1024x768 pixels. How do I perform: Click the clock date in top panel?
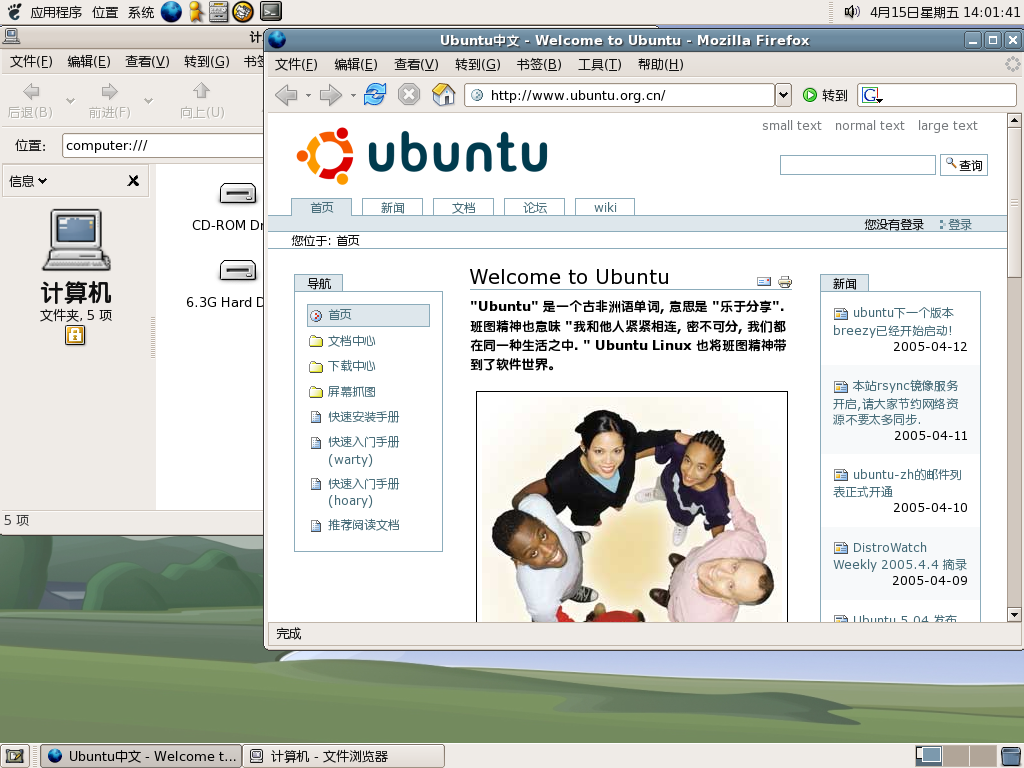945,12
